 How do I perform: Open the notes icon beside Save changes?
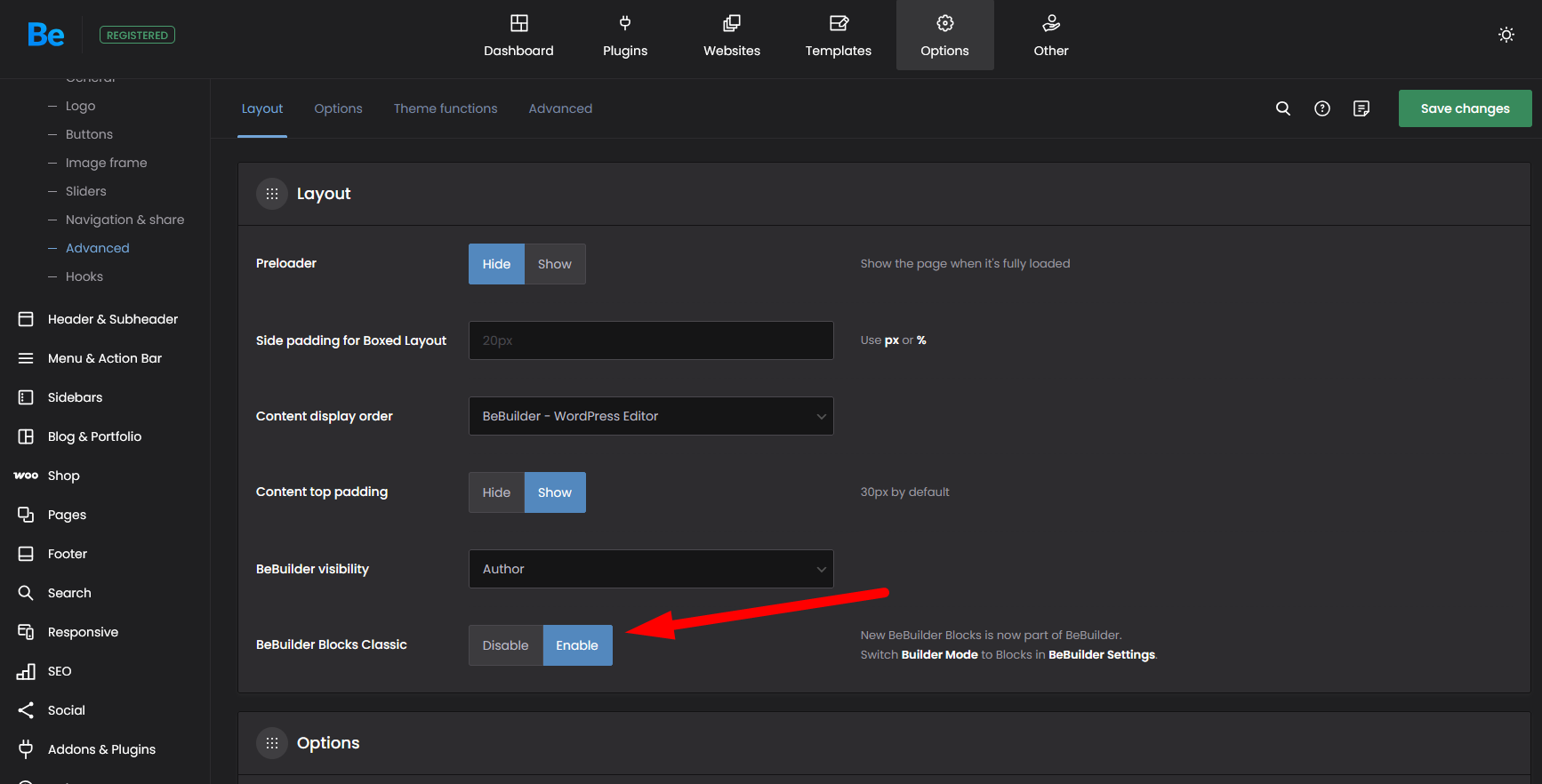[x=1361, y=108]
